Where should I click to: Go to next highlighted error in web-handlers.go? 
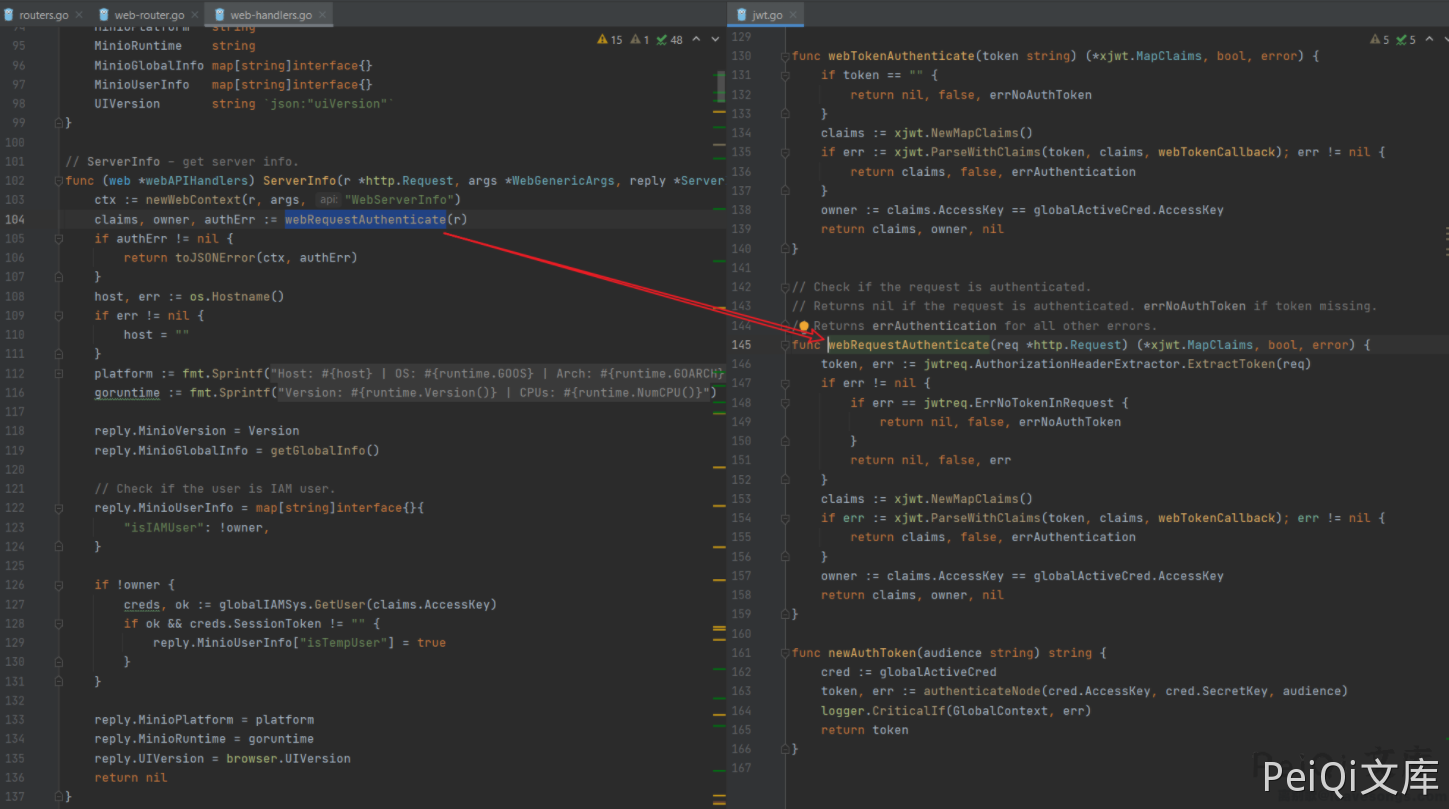tap(715, 40)
